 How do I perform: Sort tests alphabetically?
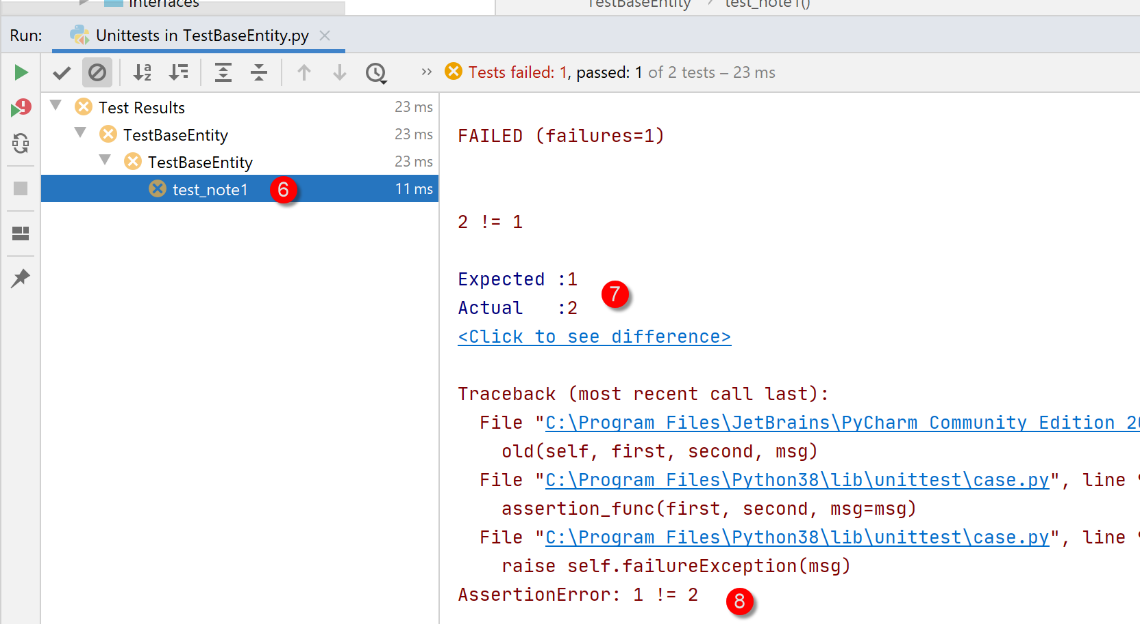coord(142,72)
